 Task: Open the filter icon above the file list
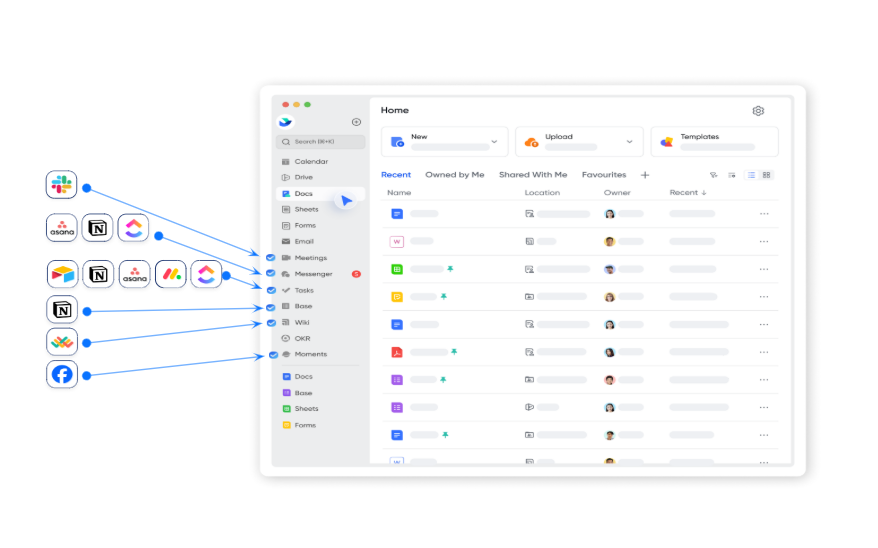coord(713,175)
